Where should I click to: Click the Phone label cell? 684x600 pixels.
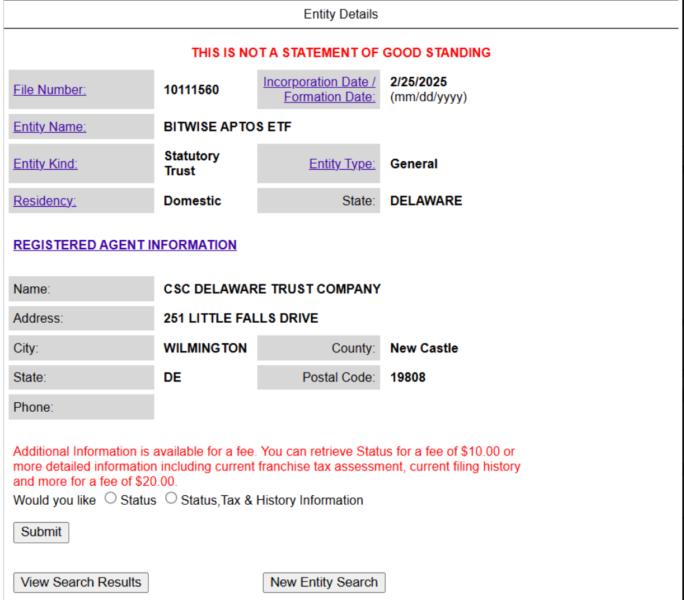pos(81,407)
